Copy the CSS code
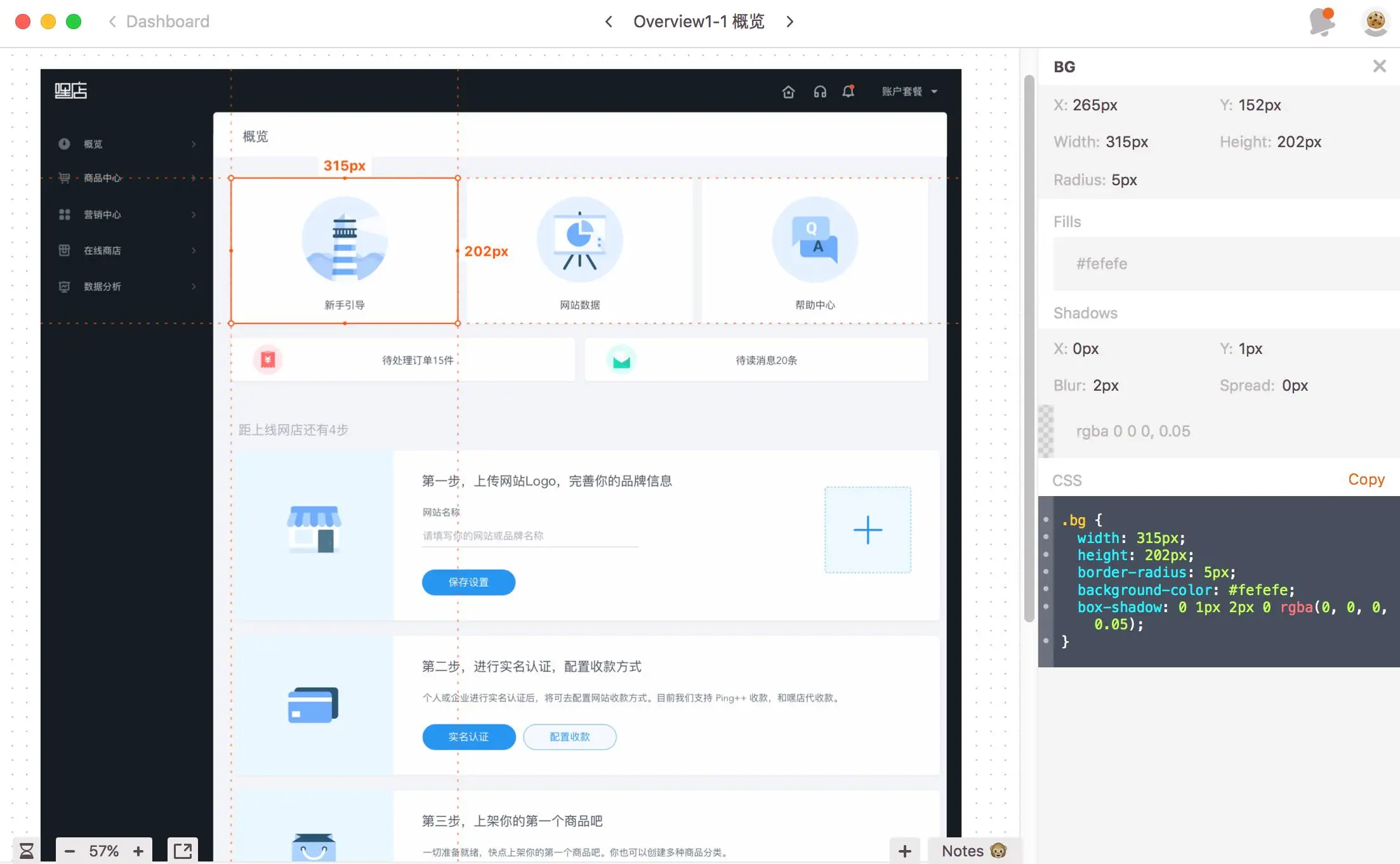 1366,480
